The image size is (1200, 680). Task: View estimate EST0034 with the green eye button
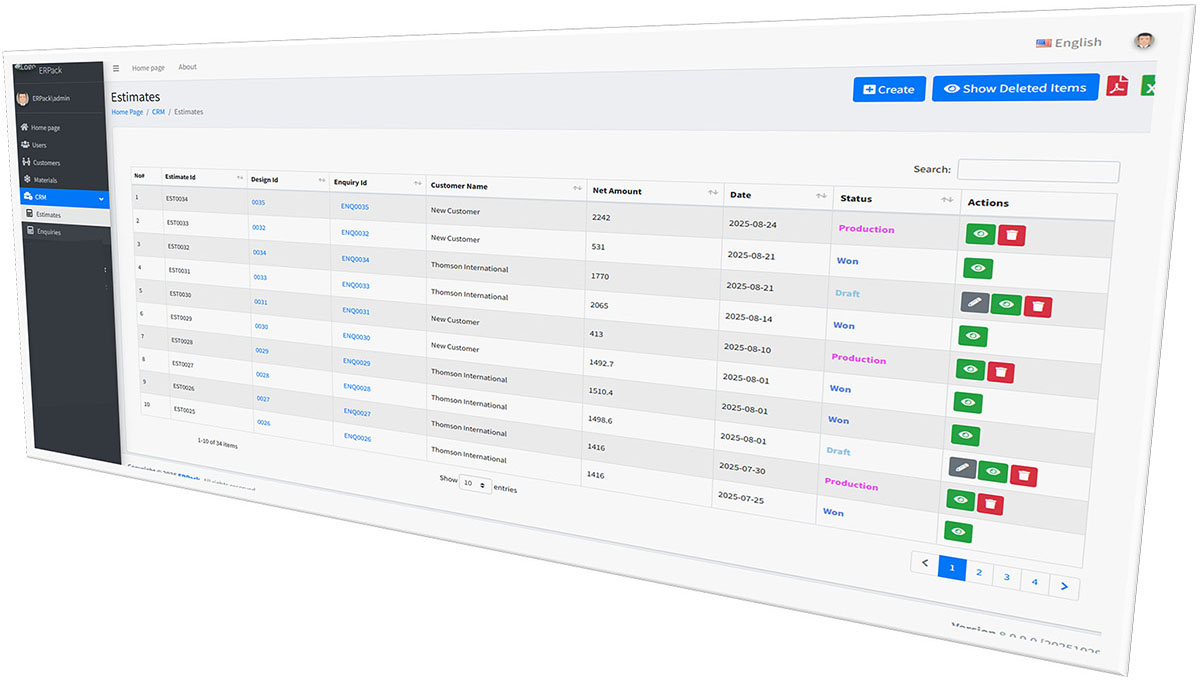[x=981, y=233]
